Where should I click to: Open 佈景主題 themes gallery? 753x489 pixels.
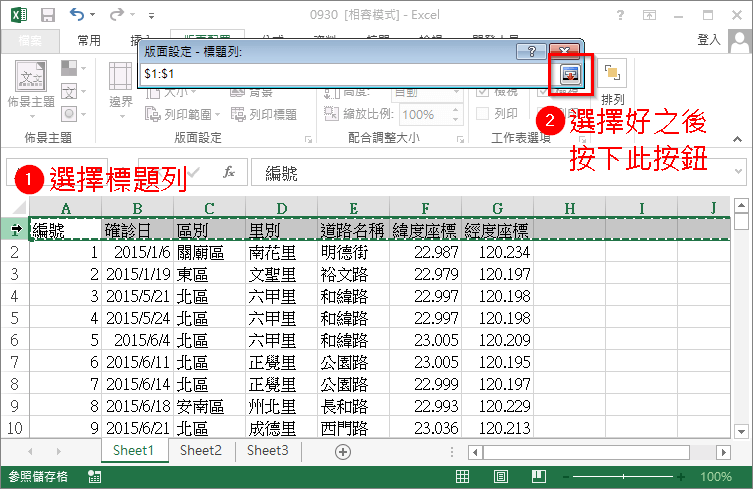click(31, 89)
